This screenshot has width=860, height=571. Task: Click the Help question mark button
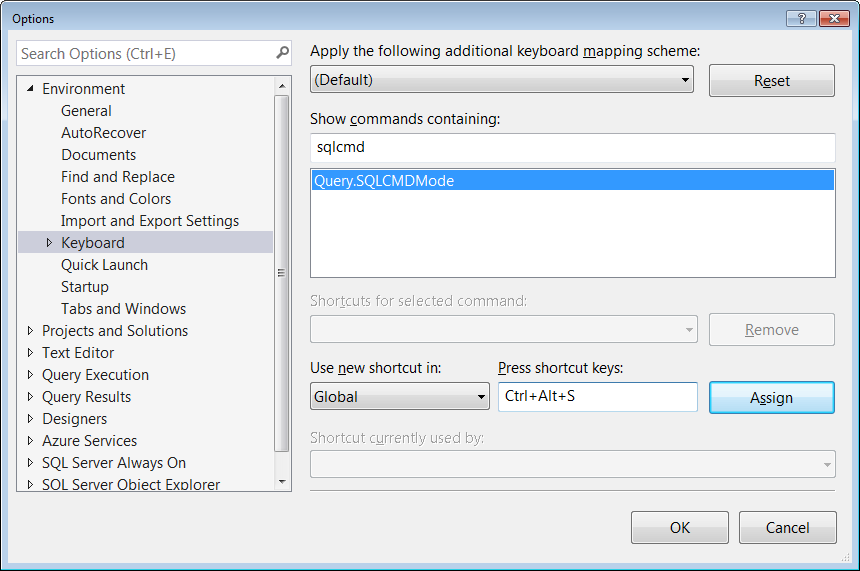(801, 18)
